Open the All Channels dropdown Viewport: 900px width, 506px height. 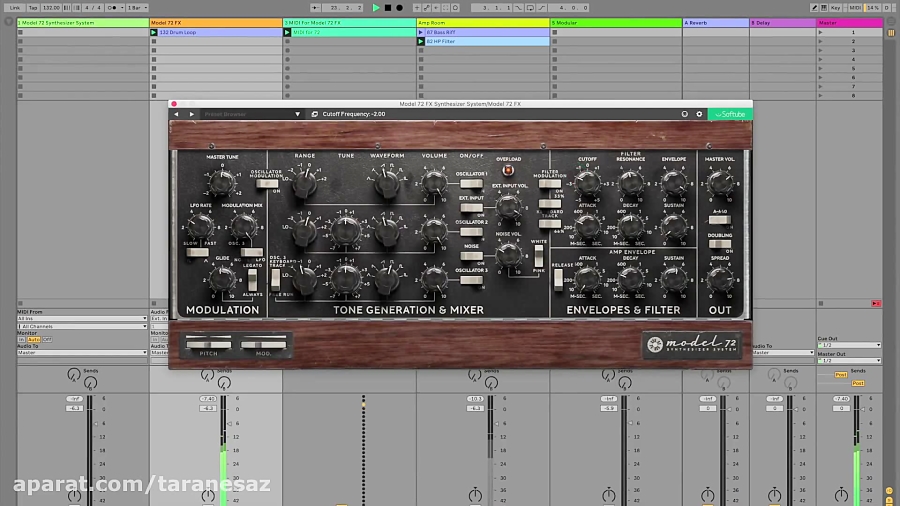click(82, 326)
